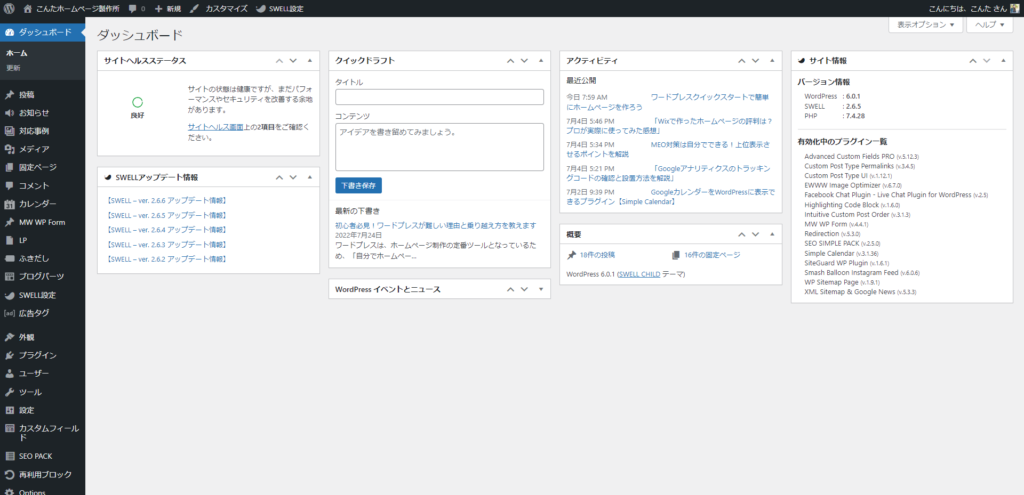This screenshot has width=1024, height=495.
Task: Collapse the アクティビティ panel
Action: click(x=772, y=61)
